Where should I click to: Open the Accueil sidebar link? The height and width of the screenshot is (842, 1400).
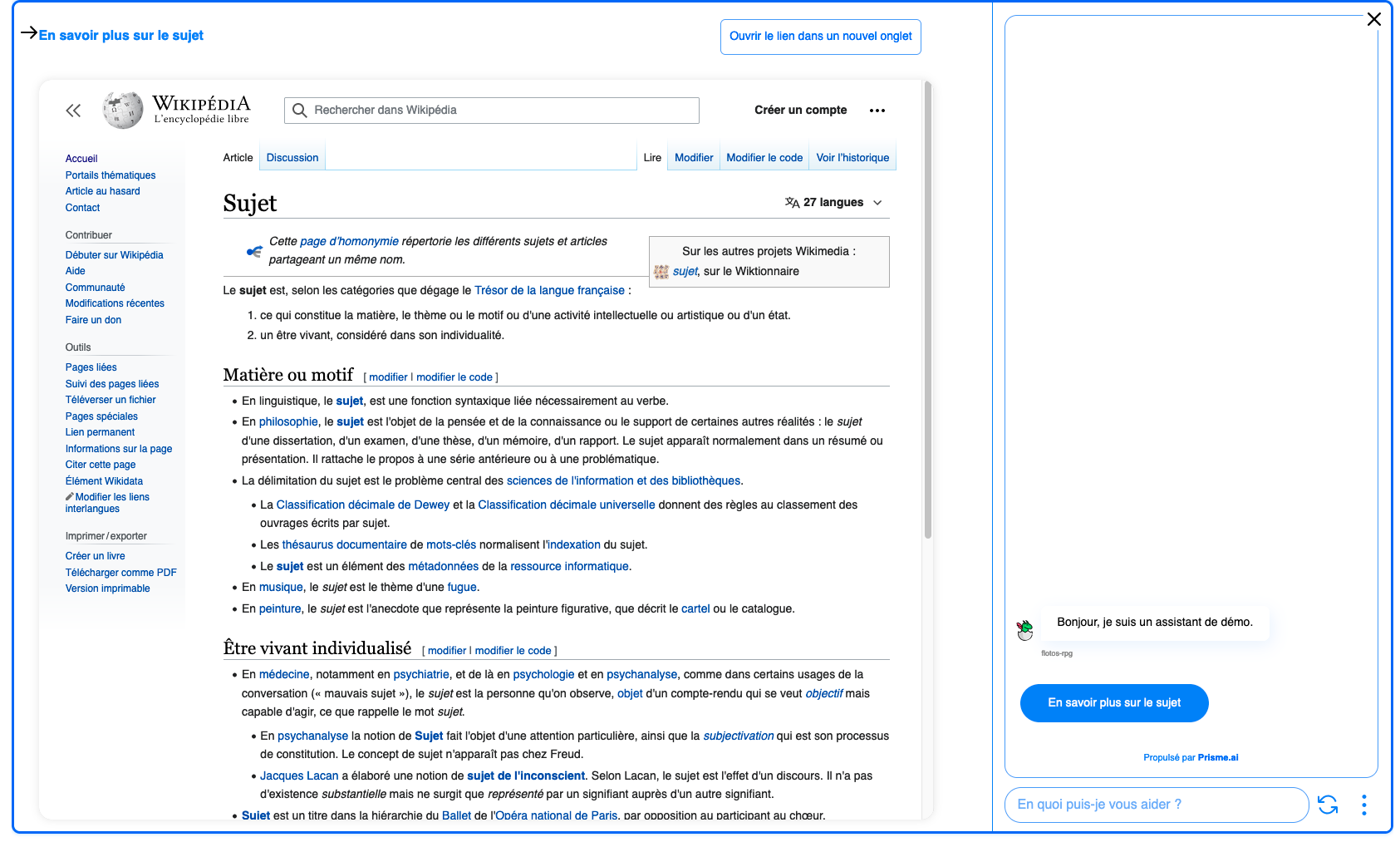[x=81, y=159]
